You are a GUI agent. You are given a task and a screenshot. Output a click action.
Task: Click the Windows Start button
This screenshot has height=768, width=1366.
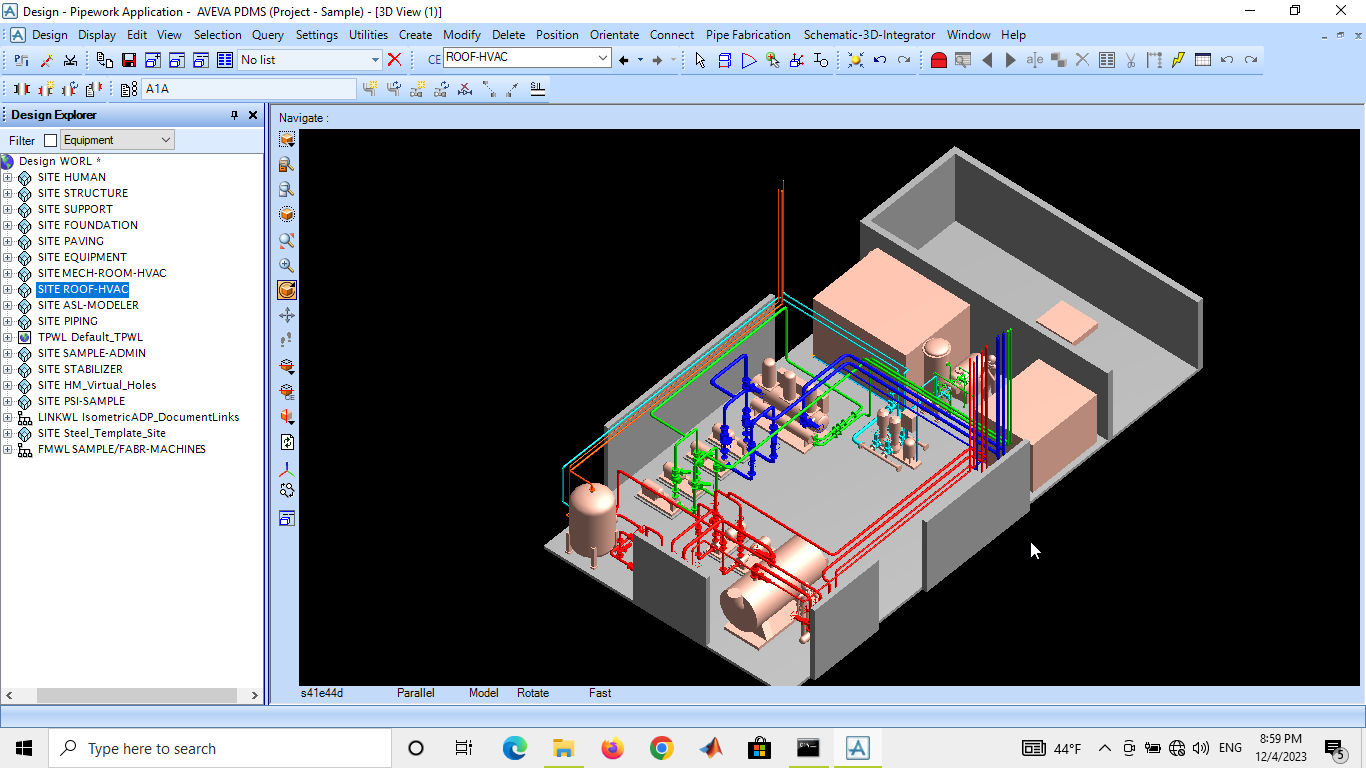(24, 748)
